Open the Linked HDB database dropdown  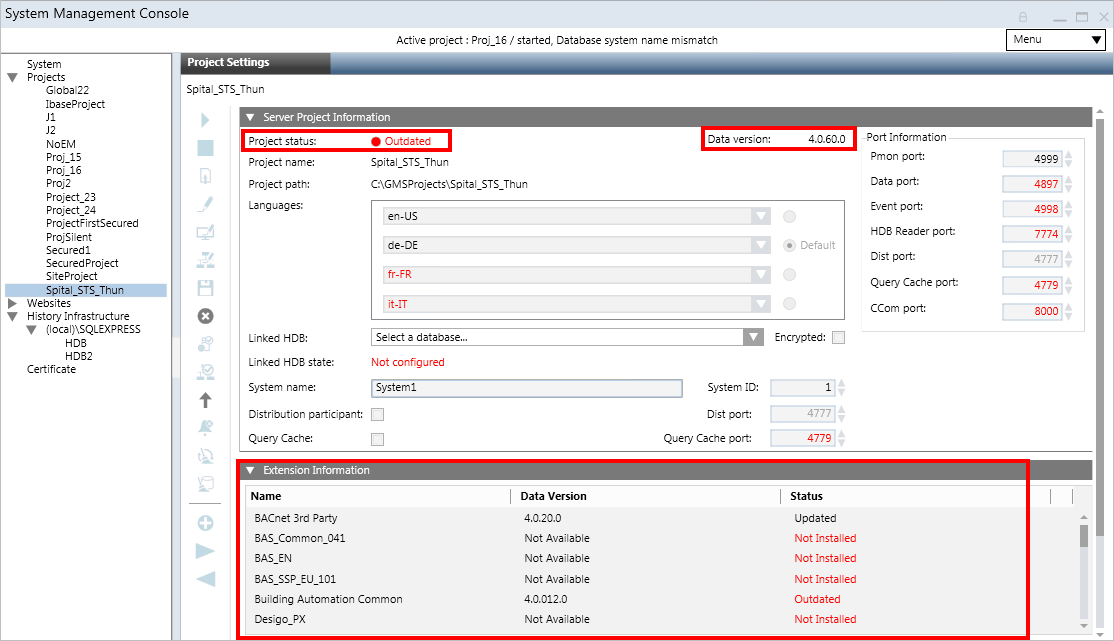754,338
